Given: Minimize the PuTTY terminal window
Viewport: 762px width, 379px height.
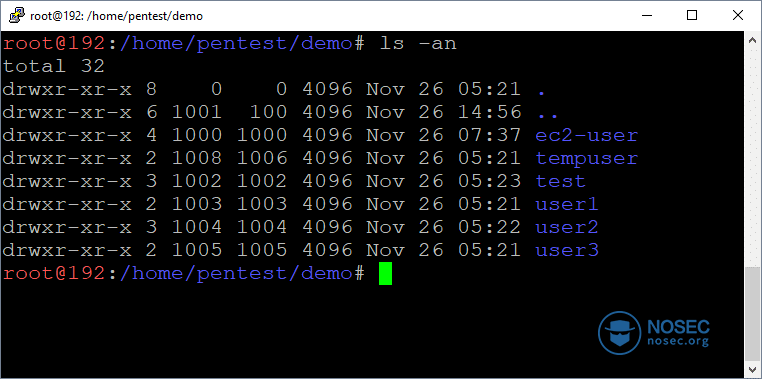Looking at the screenshot, I should 646,16.
